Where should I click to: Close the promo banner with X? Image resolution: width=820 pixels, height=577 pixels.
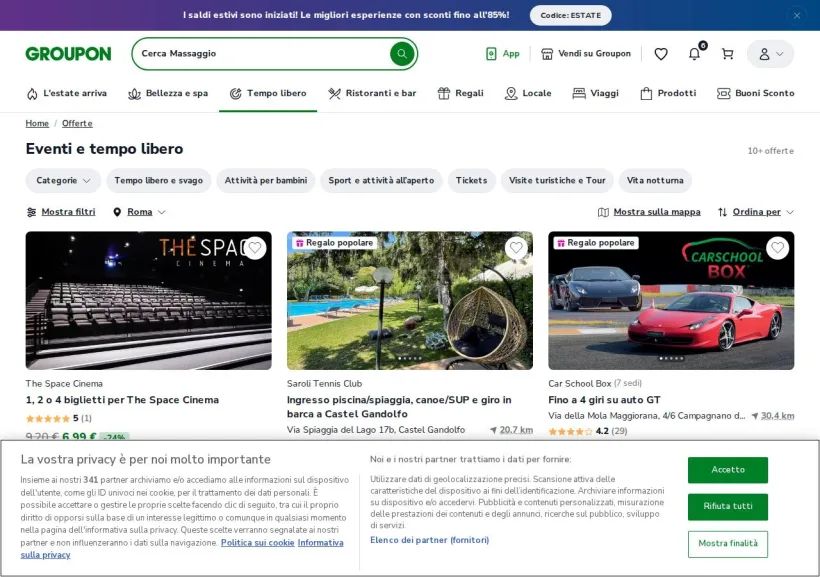pyautogui.click(x=797, y=15)
